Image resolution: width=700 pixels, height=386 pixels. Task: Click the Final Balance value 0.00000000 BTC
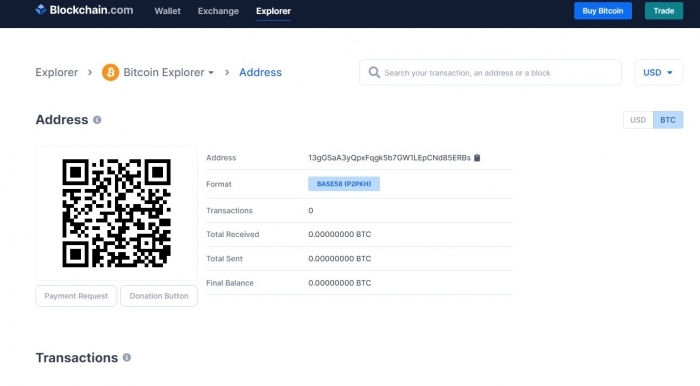340,283
